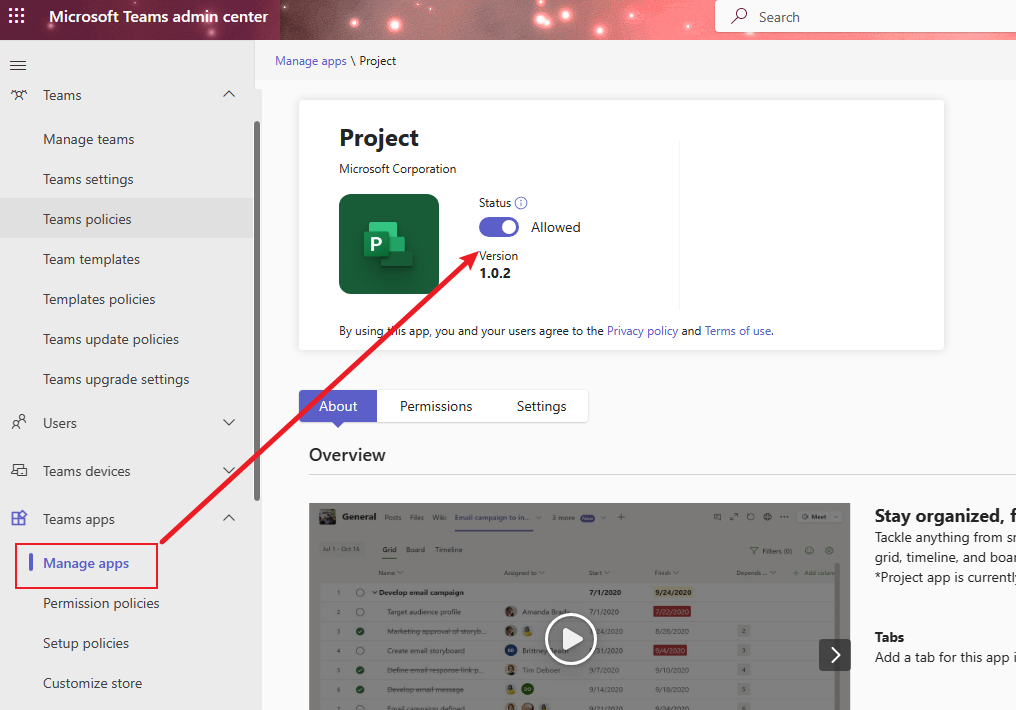Open Customize store page
The image size is (1016, 710).
[93, 683]
